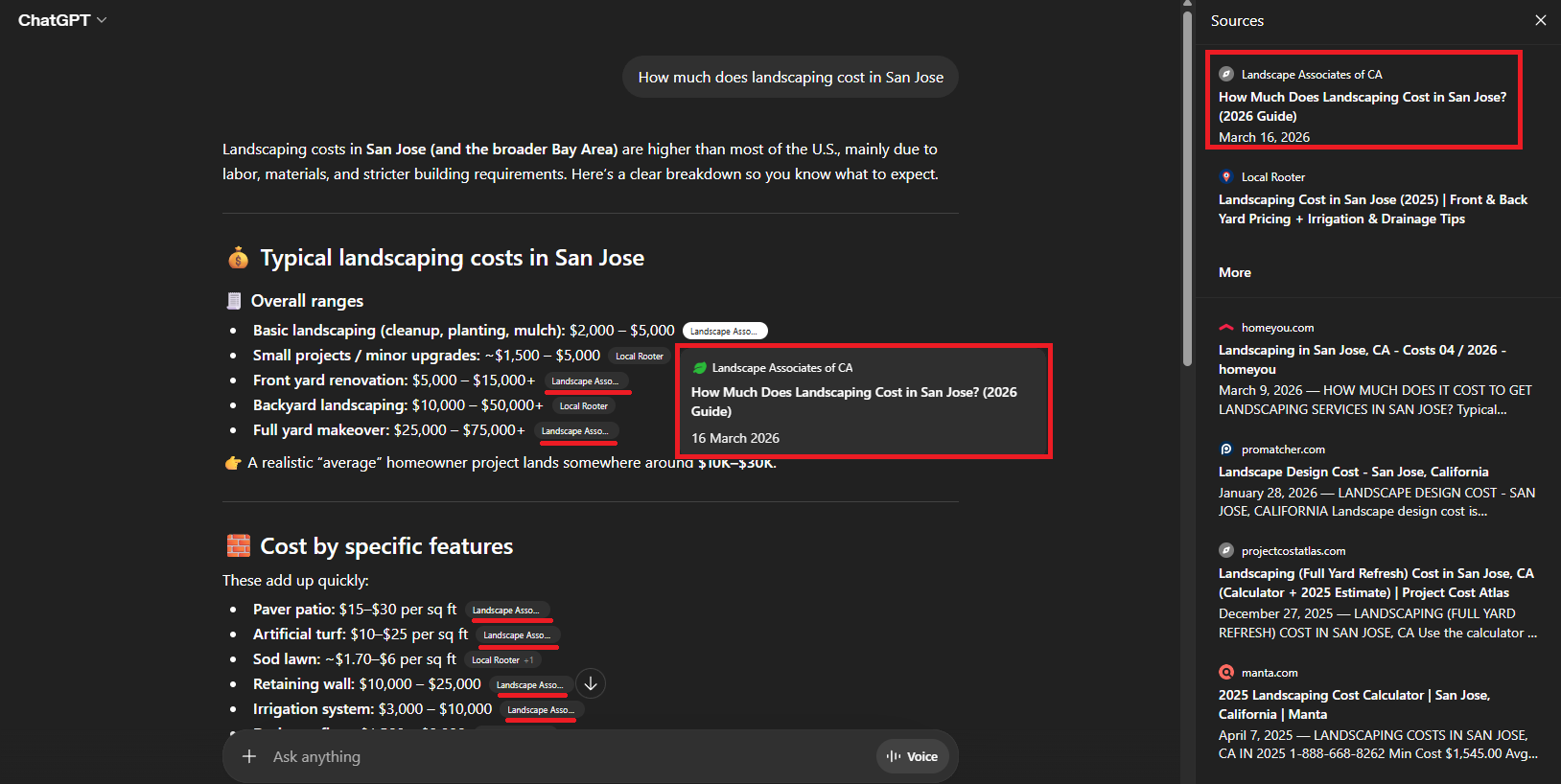Click the '16 March 2026' date in citation popup
Viewport: 1561px width, 784px height.
[735, 438]
